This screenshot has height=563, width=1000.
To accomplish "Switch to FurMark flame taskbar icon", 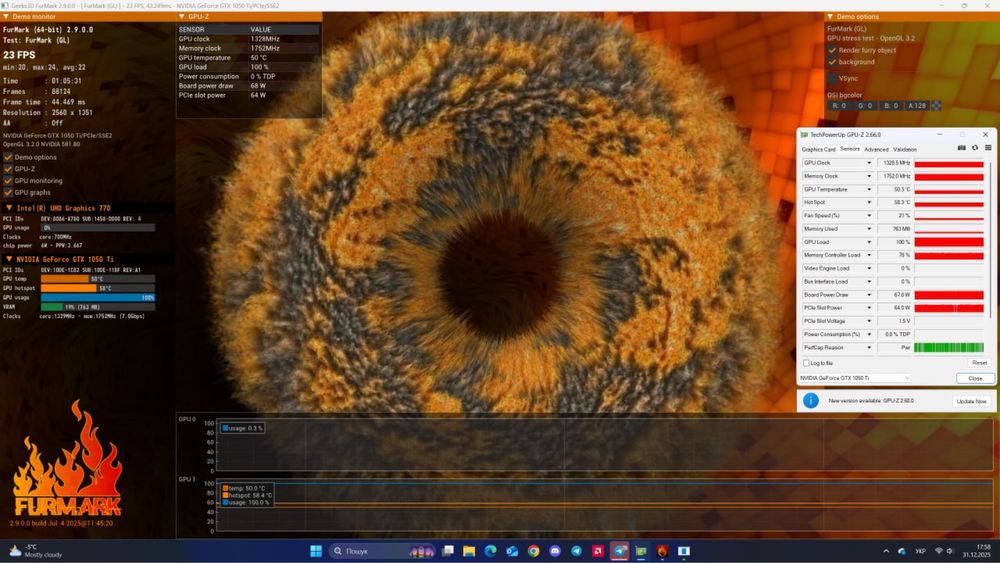I will 663,551.
